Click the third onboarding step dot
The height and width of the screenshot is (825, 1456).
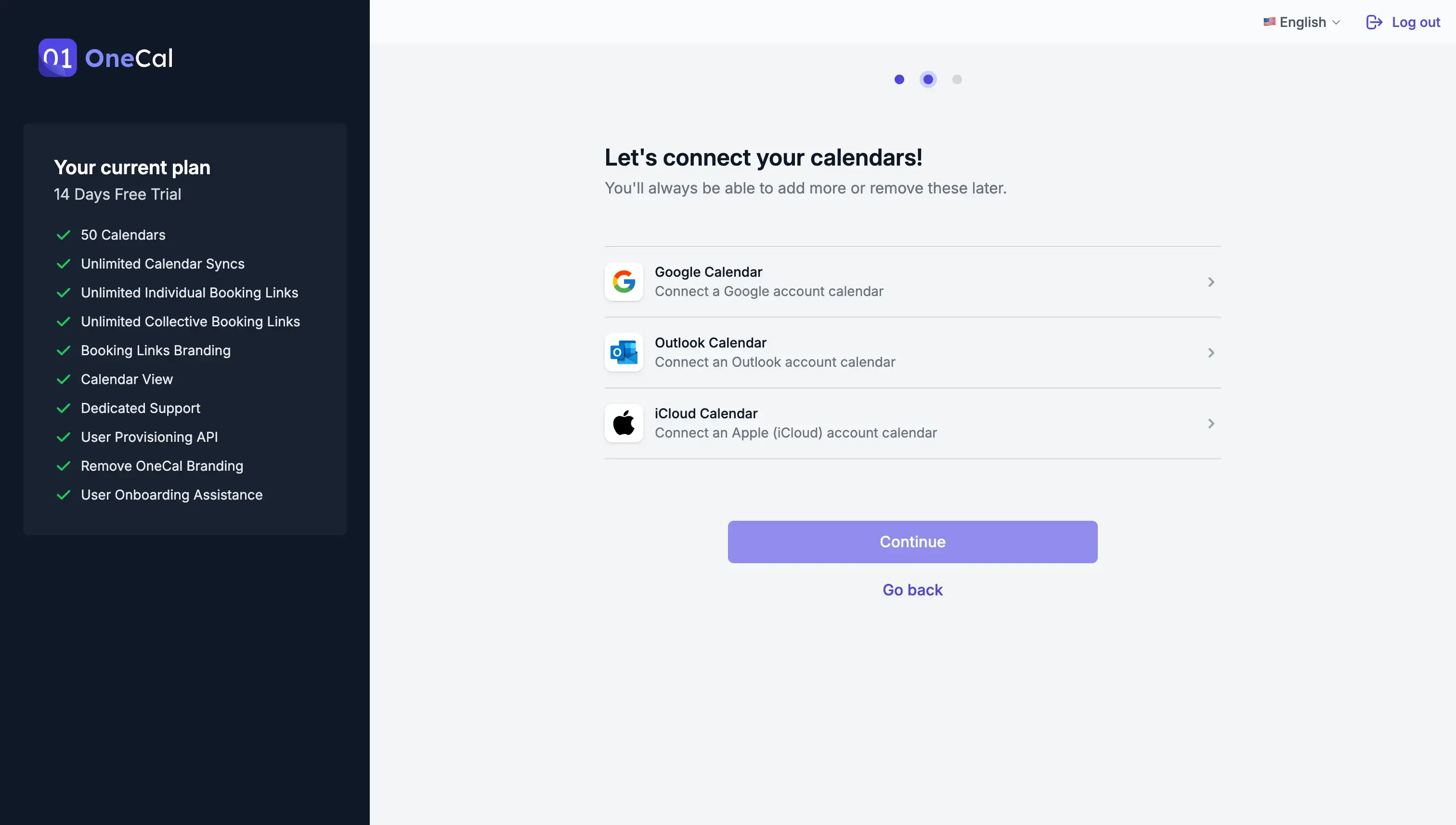[957, 79]
